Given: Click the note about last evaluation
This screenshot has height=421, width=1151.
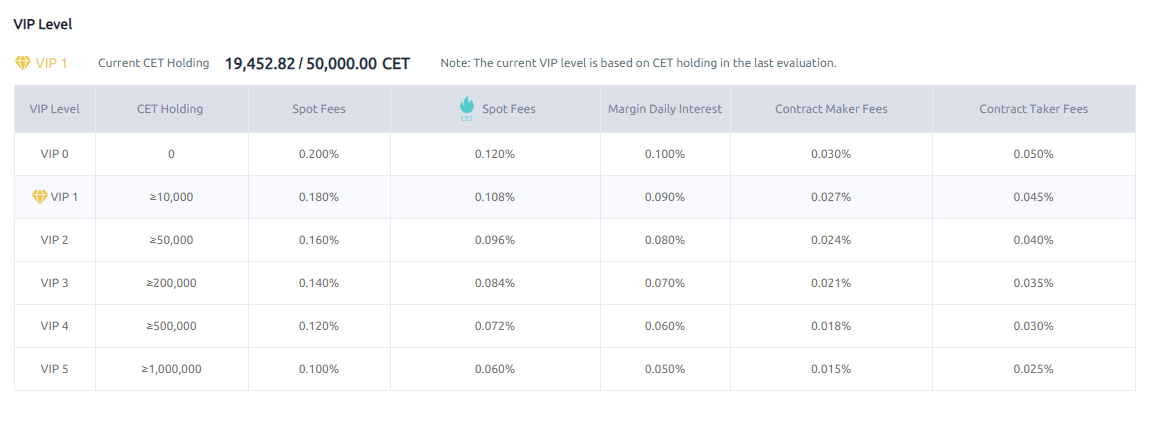Looking at the screenshot, I should (638, 63).
